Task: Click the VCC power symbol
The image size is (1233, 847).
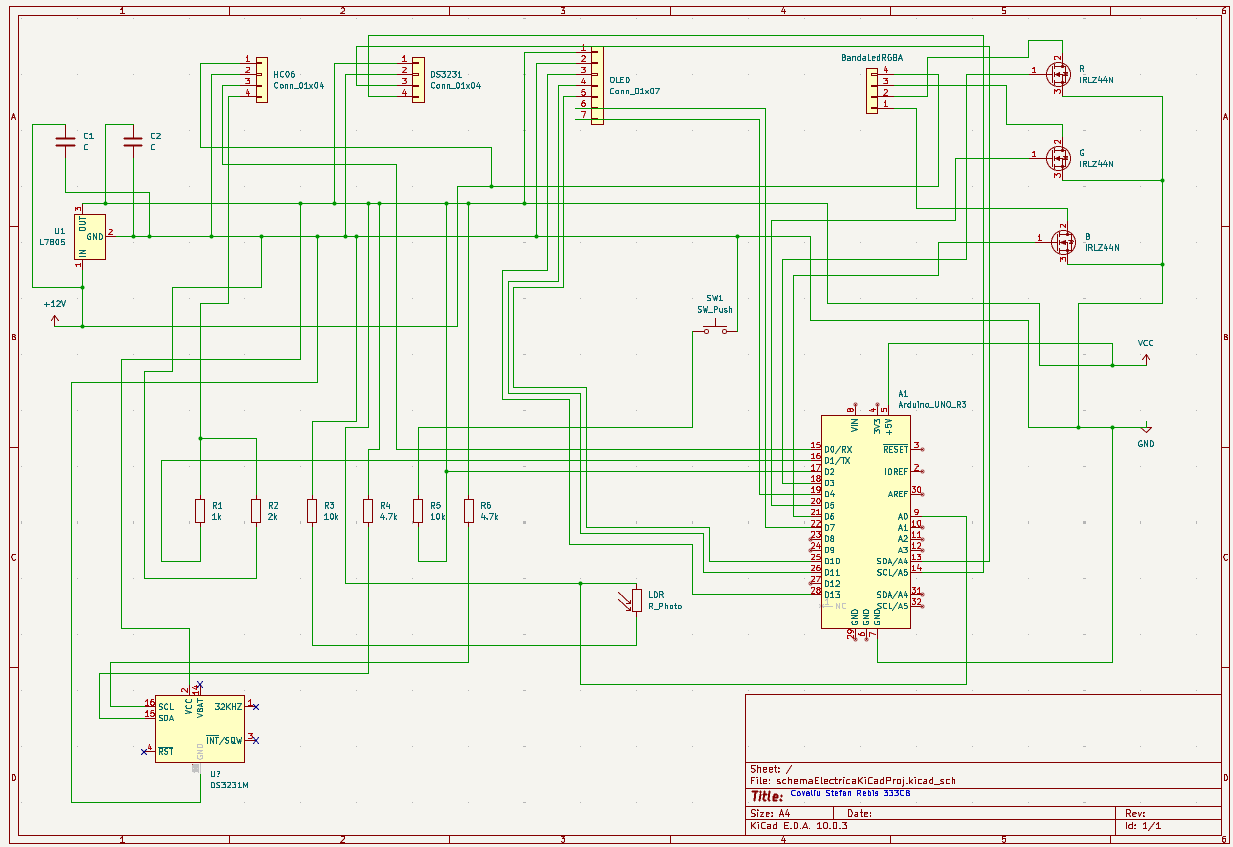Action: pyautogui.click(x=1146, y=360)
